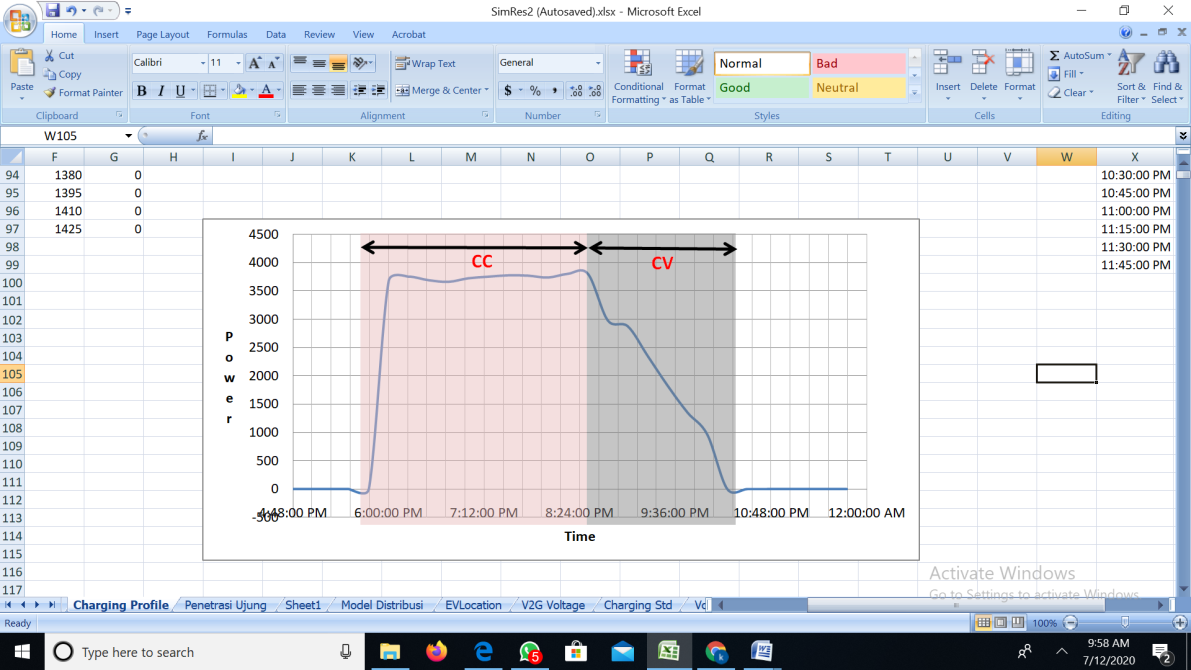Screen dimensions: 1191x670
Task: Toggle Bold formatting
Action: (x=141, y=91)
